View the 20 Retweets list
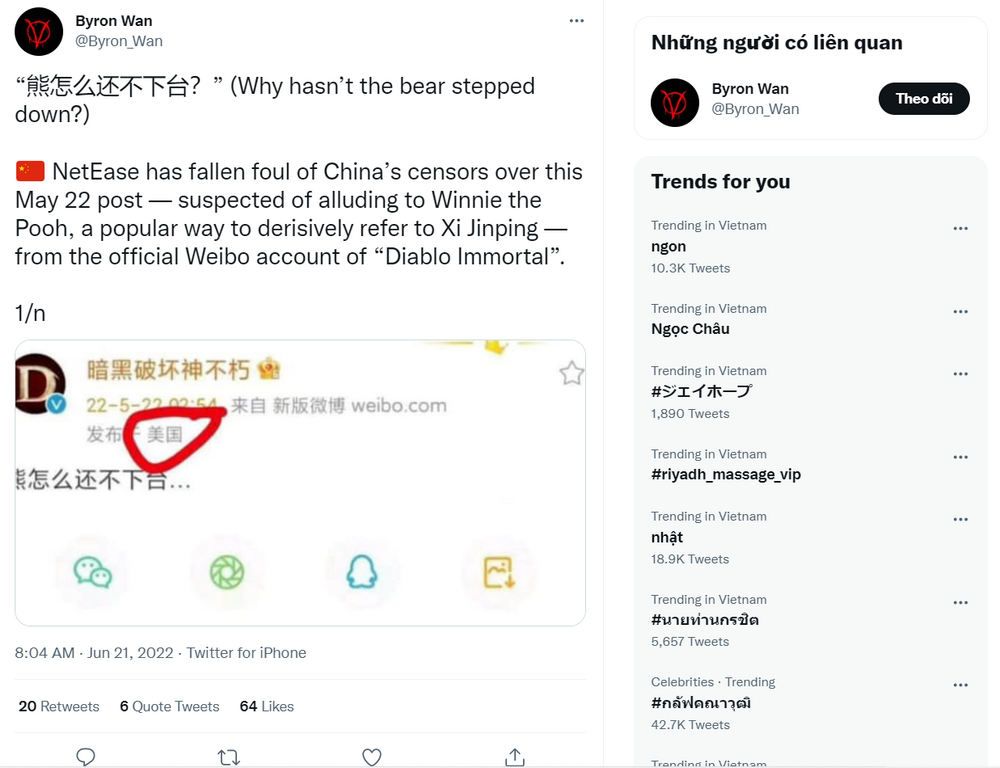The height and width of the screenshot is (768, 1000). click(59, 706)
